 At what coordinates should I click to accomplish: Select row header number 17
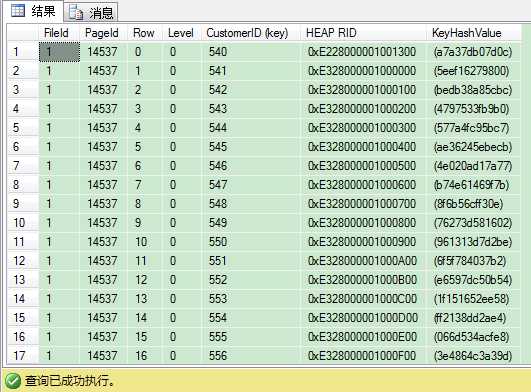click(x=23, y=355)
